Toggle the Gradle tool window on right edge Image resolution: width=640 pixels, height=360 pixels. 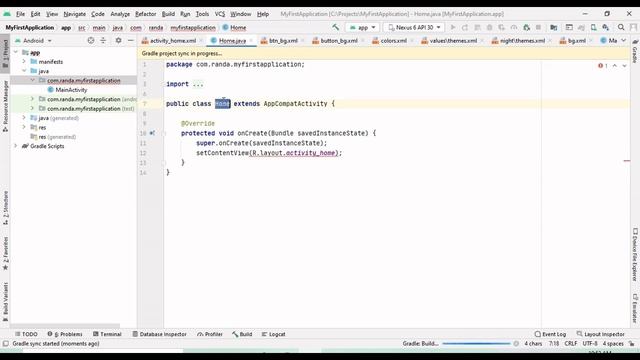635,51
